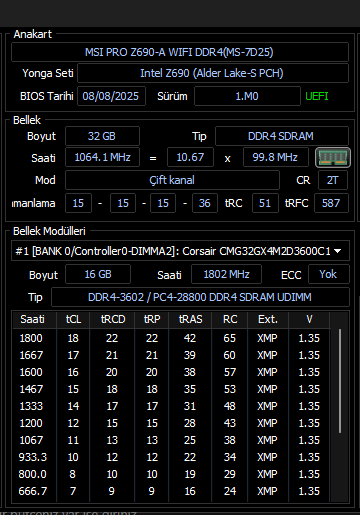Viewport: 360px width, 515px height.
Task: Click the DDR4 SDRAM type field
Action: (x=282, y=136)
